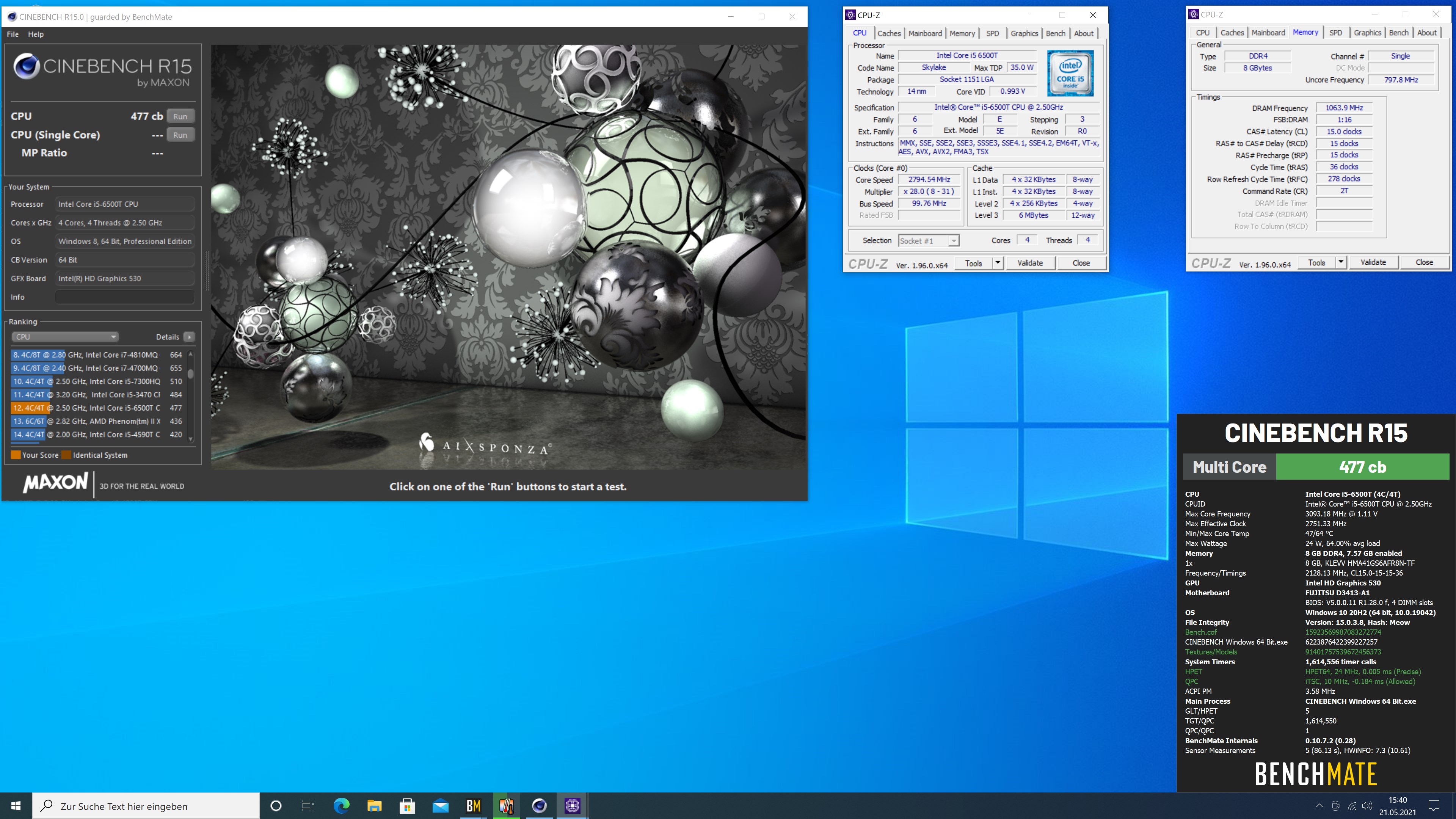The width and height of the screenshot is (1456, 819).
Task: Switch to Memory tab in left CPU-Z
Action: (962, 33)
